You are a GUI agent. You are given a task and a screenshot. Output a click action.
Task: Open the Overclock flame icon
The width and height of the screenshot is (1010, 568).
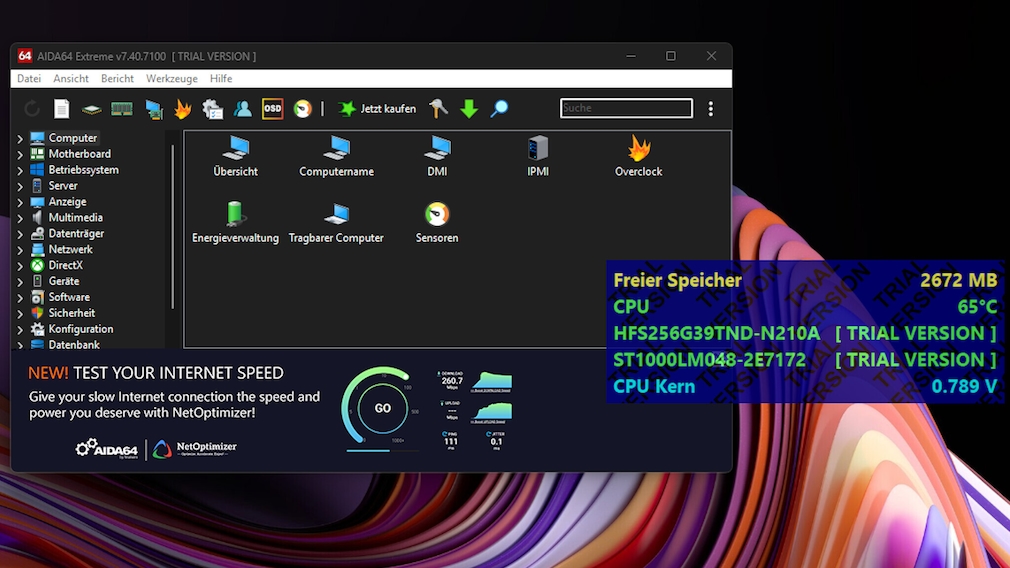tap(638, 149)
